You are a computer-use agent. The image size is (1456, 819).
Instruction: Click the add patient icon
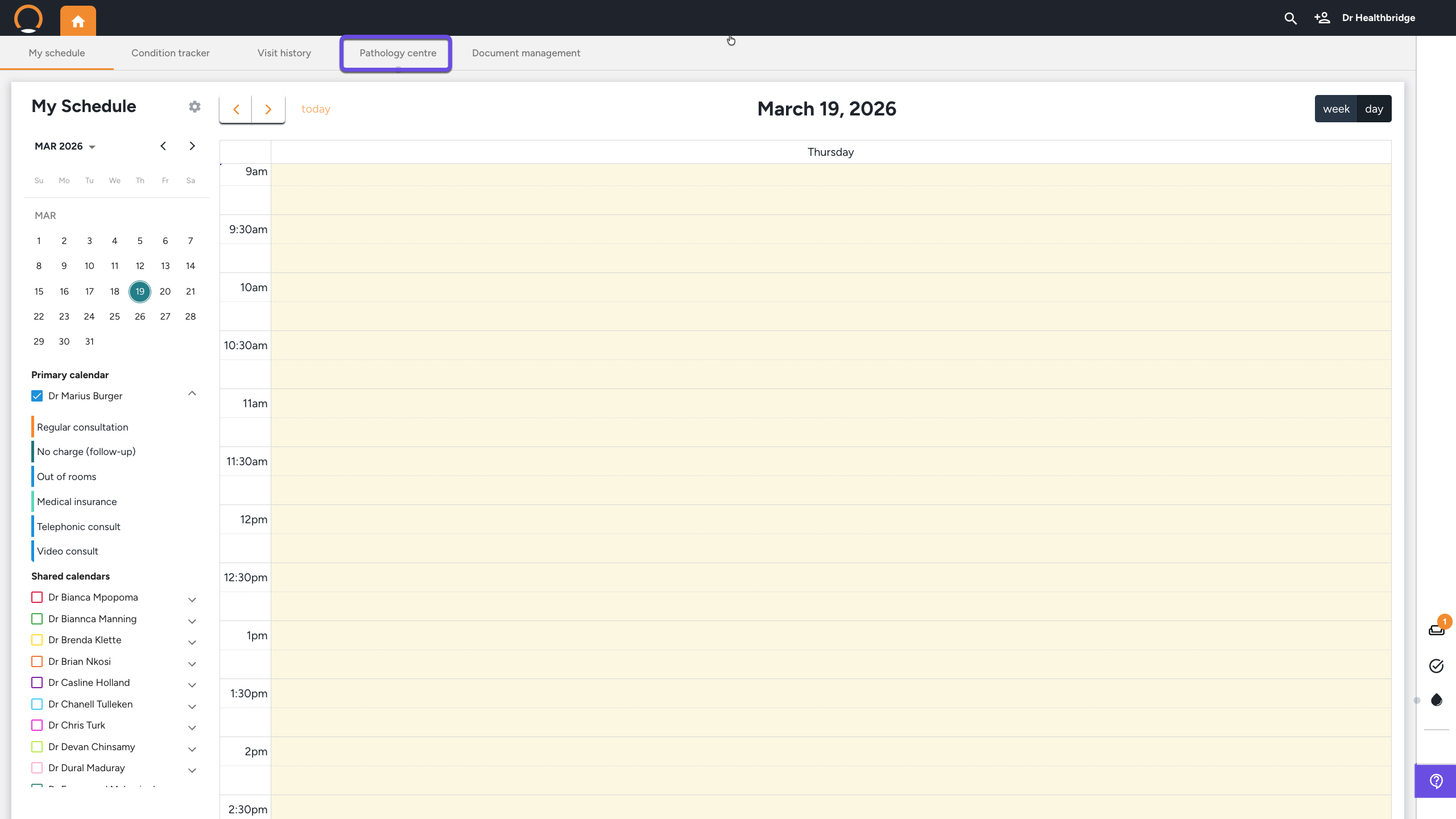pyautogui.click(x=1322, y=18)
